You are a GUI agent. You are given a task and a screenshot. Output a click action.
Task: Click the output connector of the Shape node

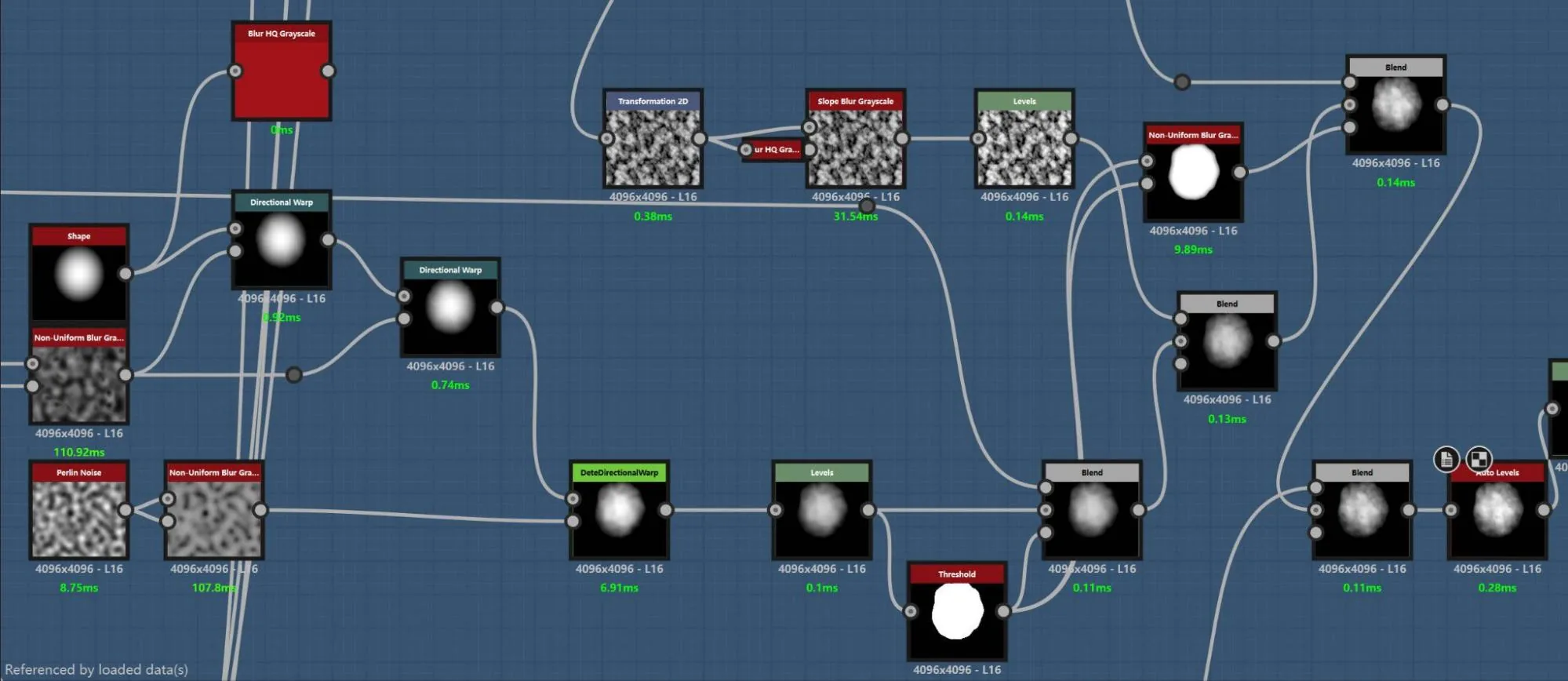point(126,274)
